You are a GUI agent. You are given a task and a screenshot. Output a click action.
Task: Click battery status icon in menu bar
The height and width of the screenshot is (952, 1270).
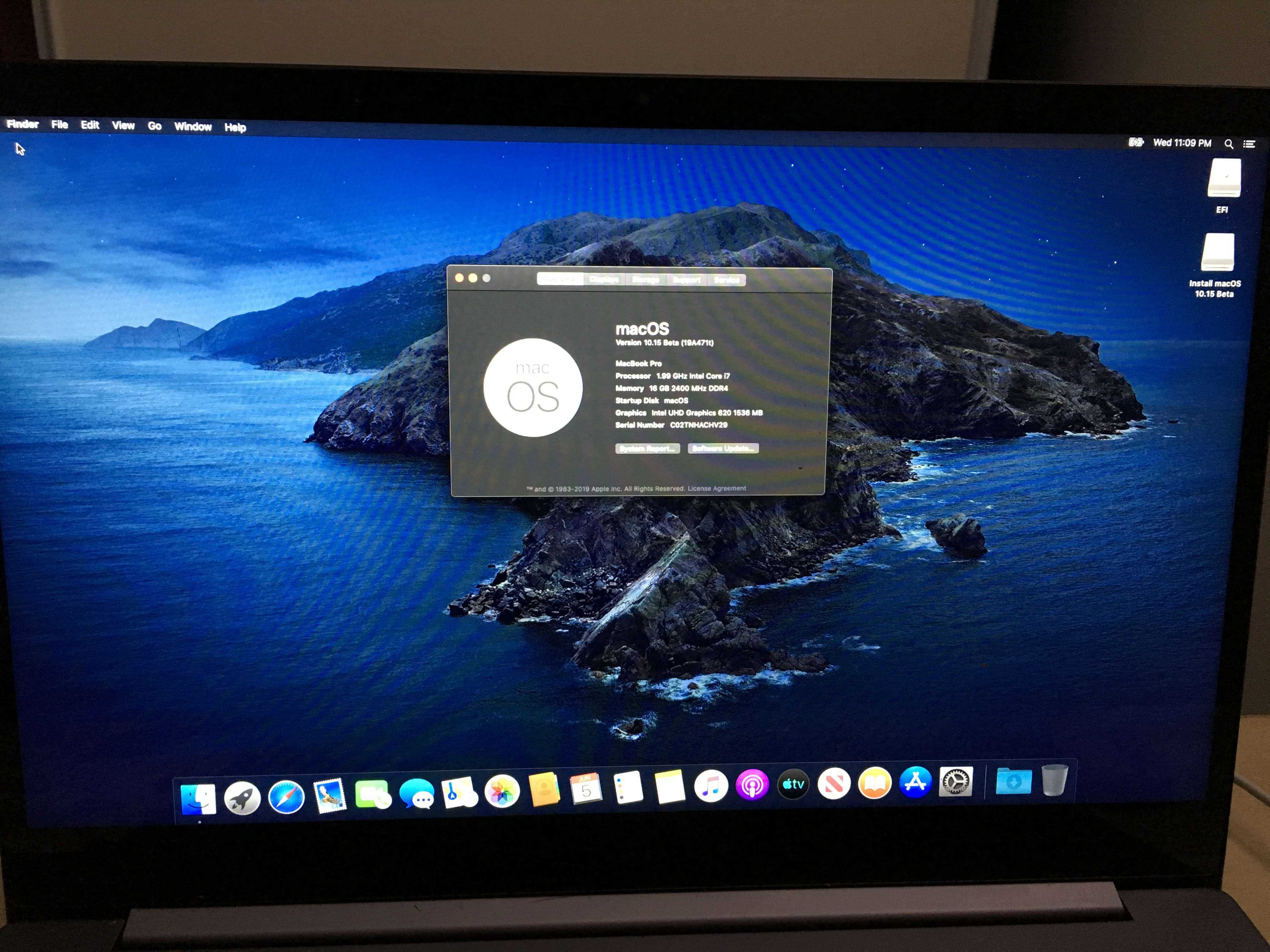(1136, 142)
